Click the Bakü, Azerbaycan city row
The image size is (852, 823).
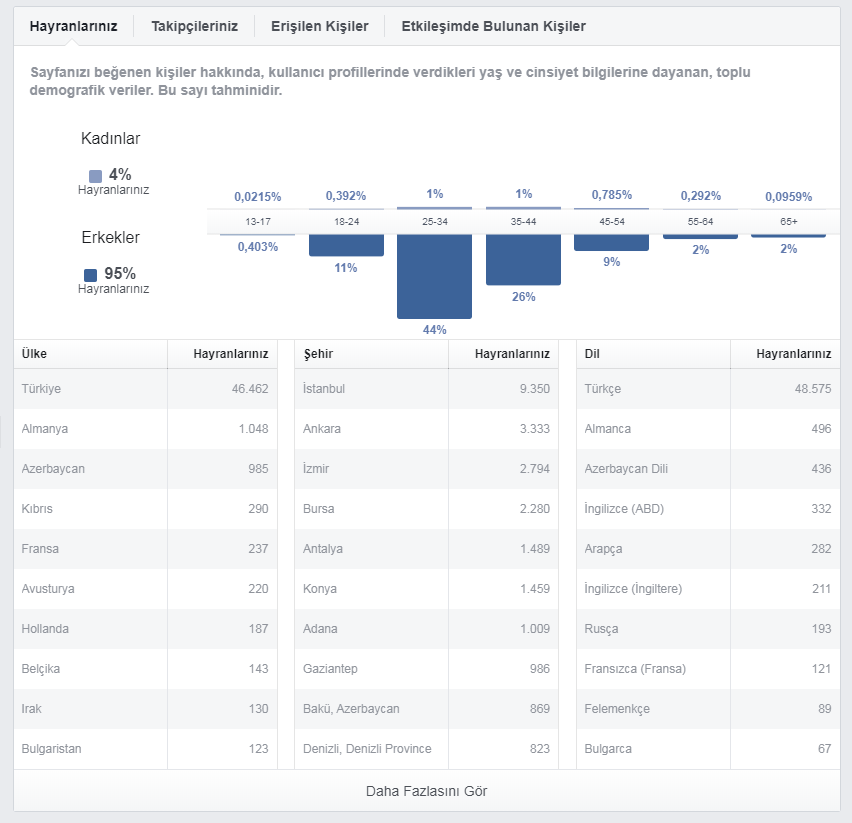coord(427,709)
